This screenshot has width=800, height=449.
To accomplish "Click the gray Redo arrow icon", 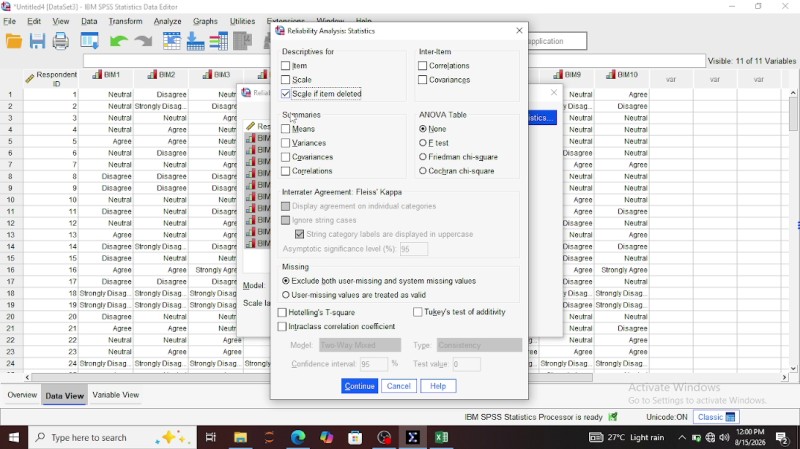I will [143, 41].
